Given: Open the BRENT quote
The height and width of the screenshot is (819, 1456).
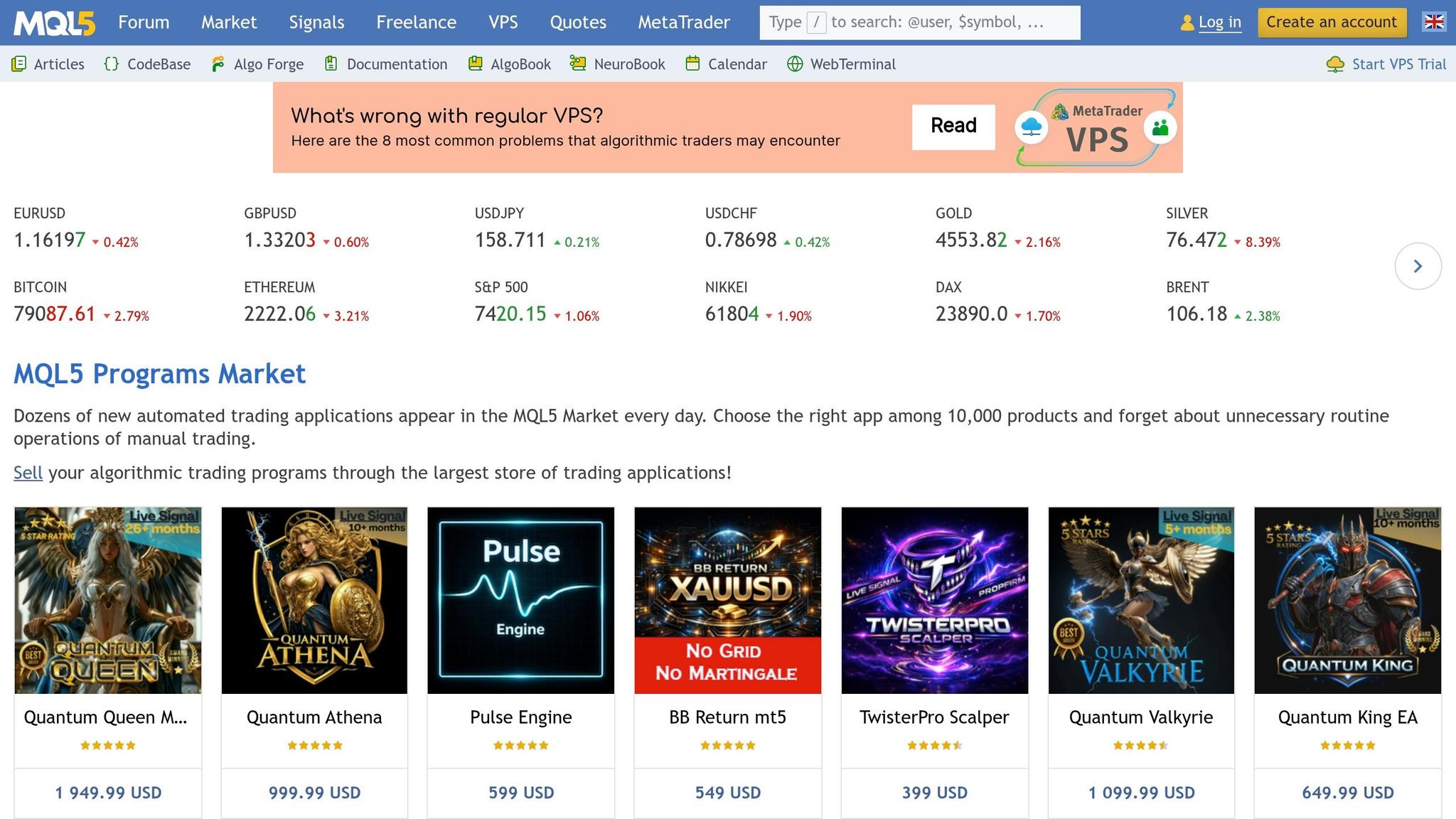Looking at the screenshot, I should coord(1224,301).
